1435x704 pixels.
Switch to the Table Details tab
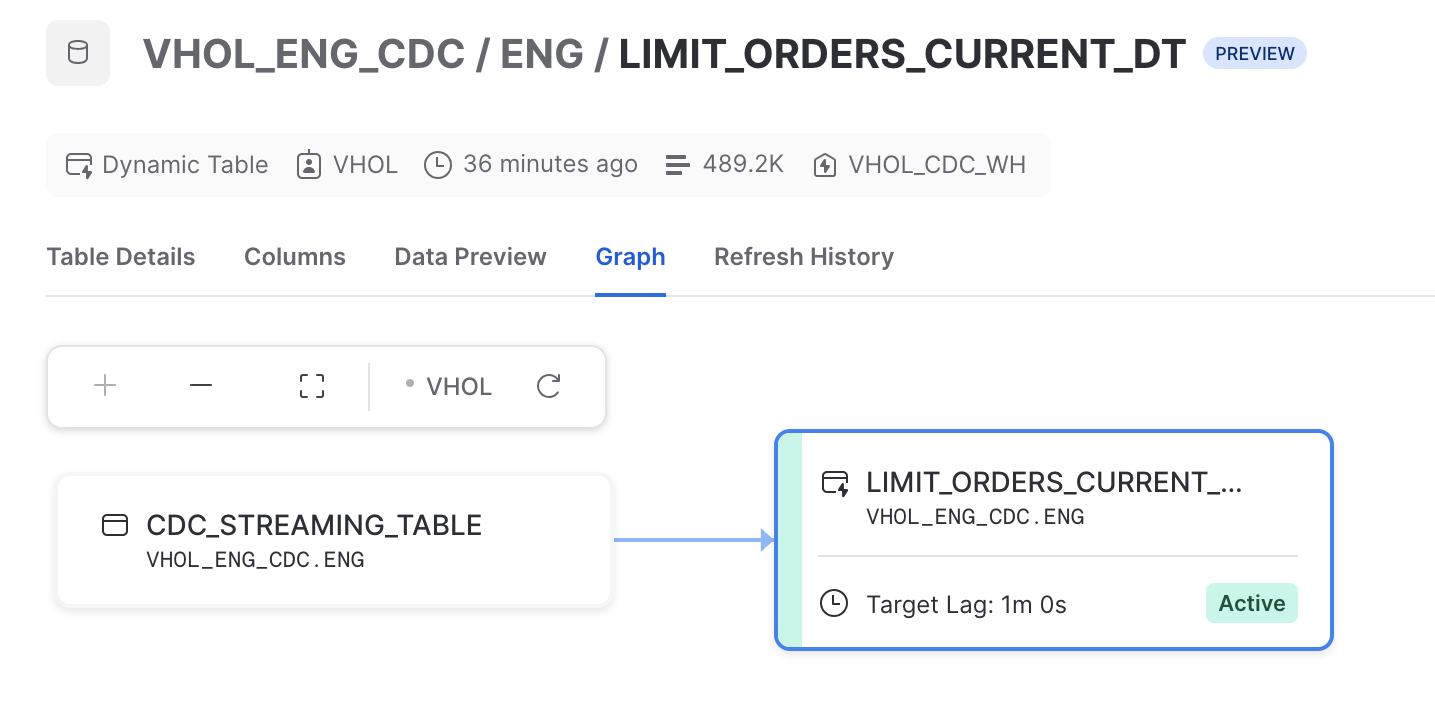point(121,257)
